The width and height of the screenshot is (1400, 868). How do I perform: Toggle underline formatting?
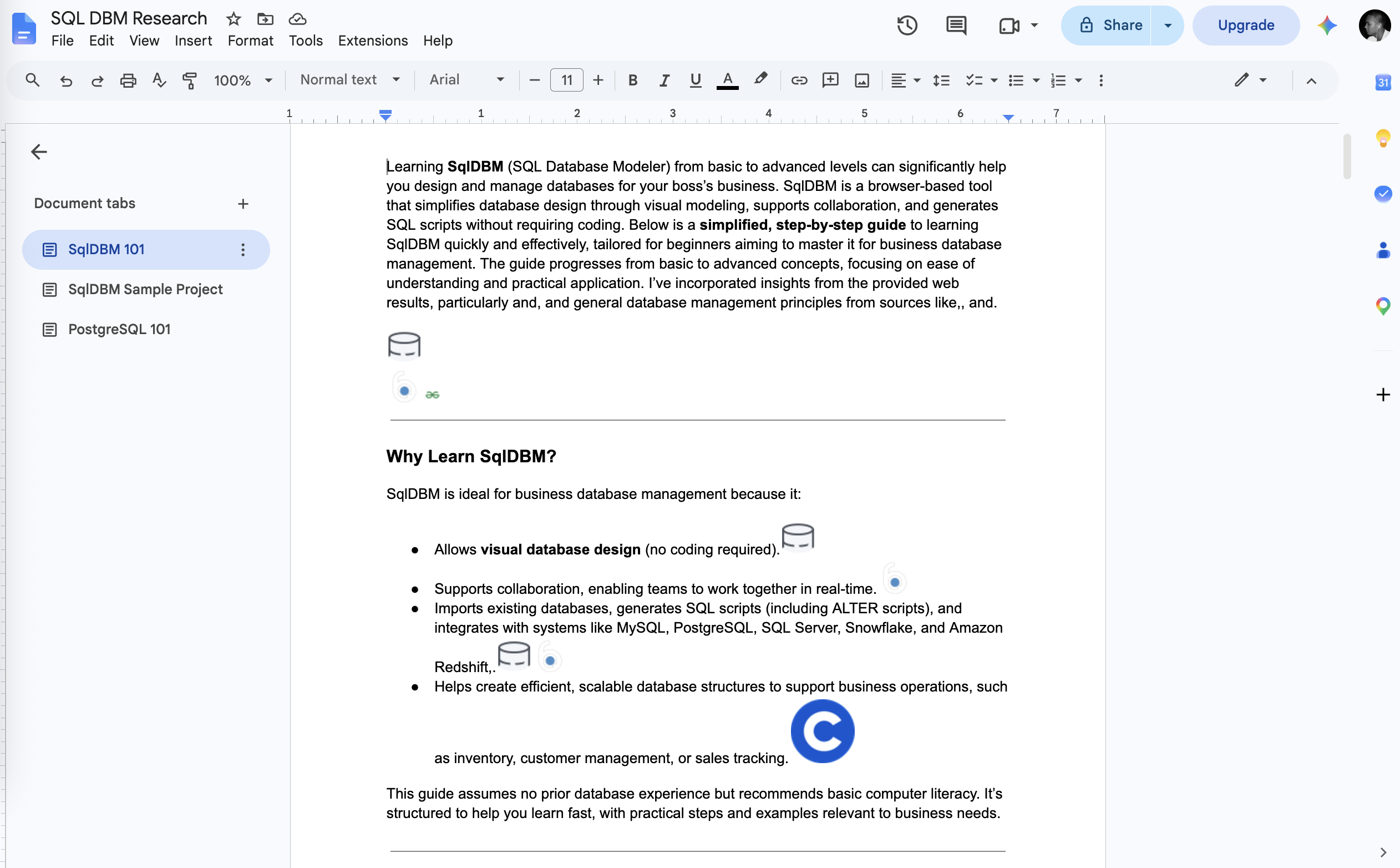pos(696,80)
